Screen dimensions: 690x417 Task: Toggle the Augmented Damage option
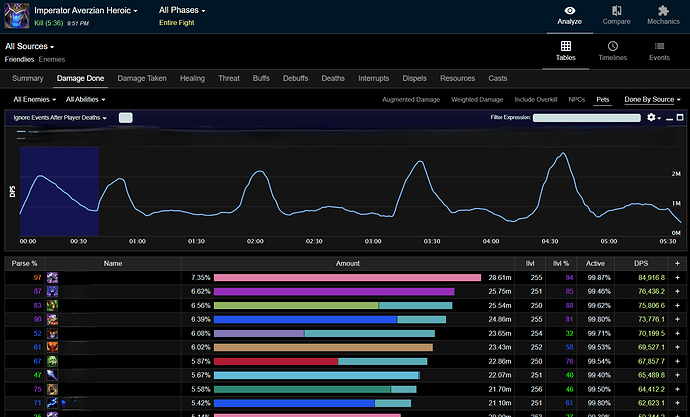click(x=411, y=100)
